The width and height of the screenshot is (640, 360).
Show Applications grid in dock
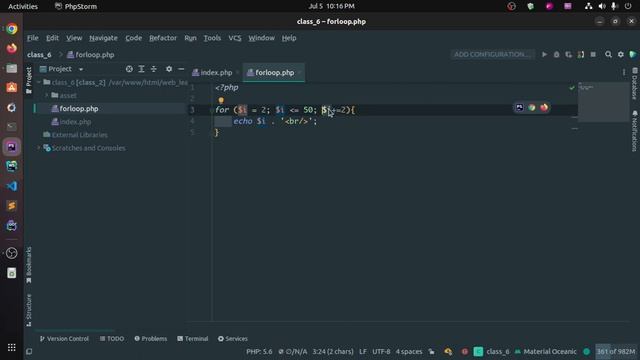[11, 347]
